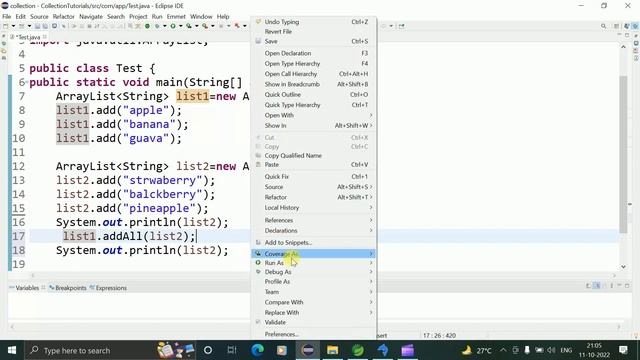
Task: Open the Run button dropdown arrow
Action: point(180,26)
